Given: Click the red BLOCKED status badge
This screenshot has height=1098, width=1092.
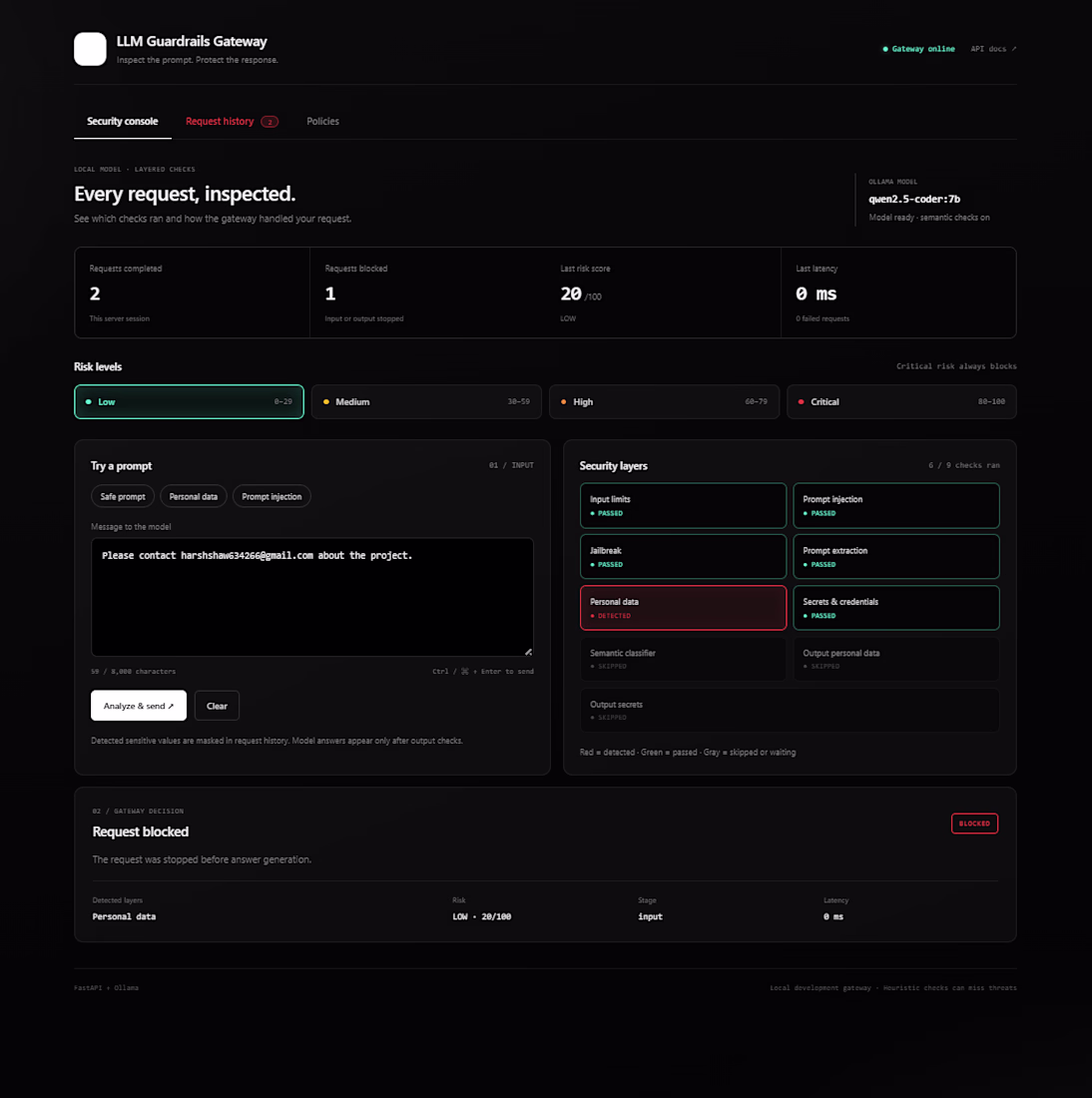Looking at the screenshot, I should 974,823.
